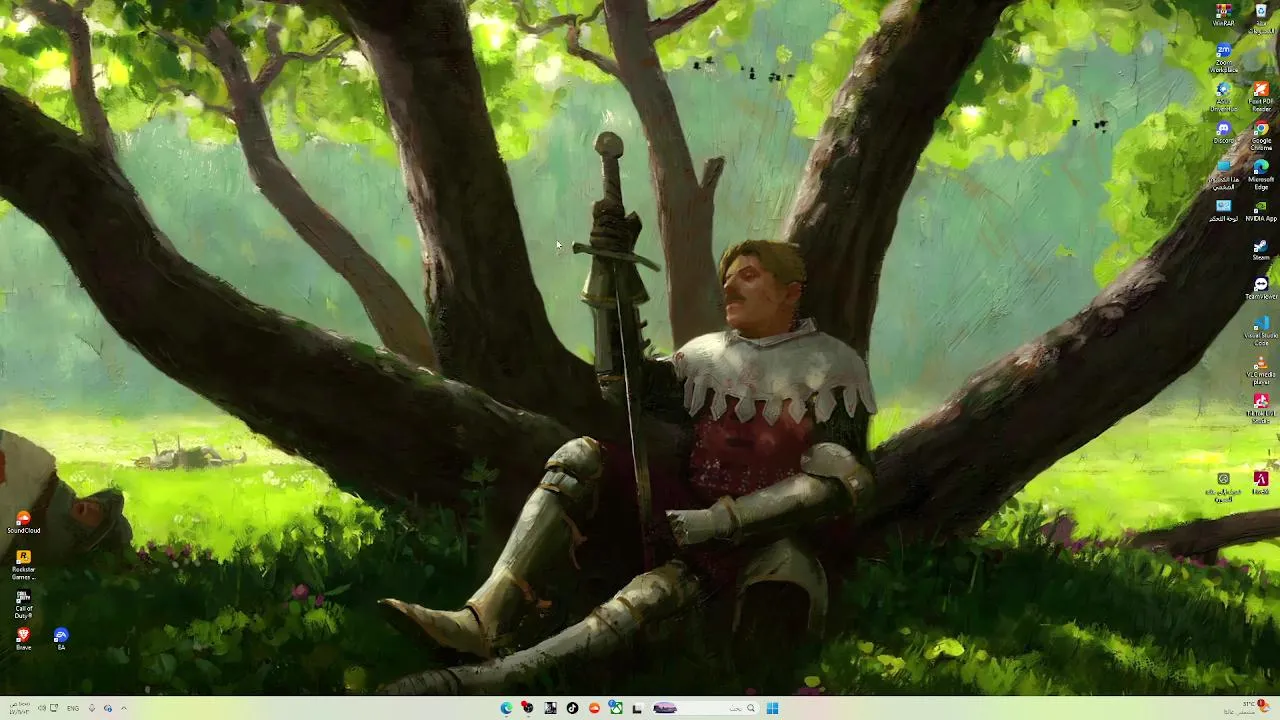Open the Brave browser desktop shortcut
1280x720 pixels.
tap(23, 638)
